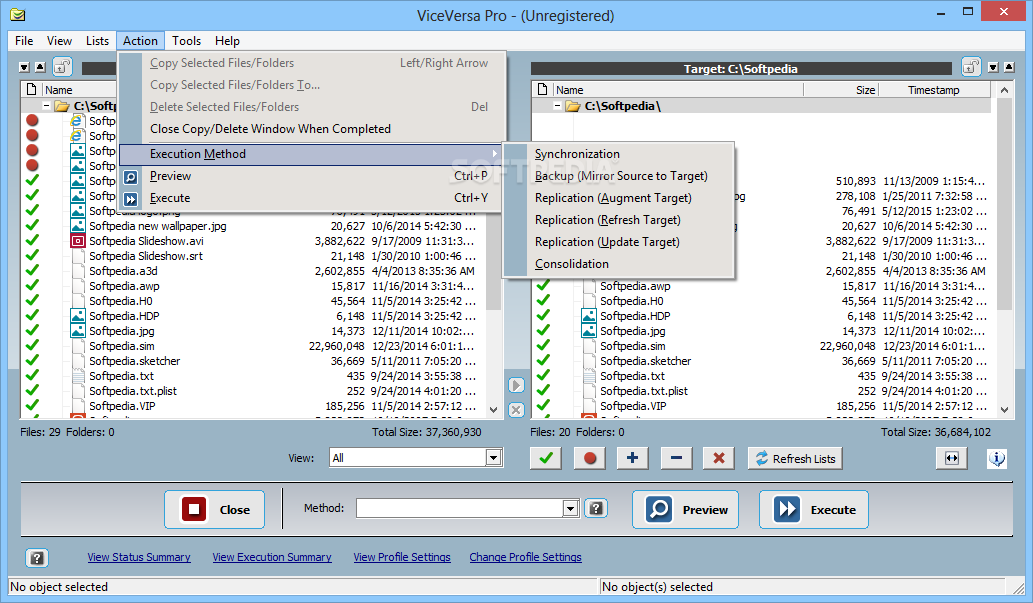Open the Tools menu
Screen dimensions: 1033x603
tap(186, 41)
